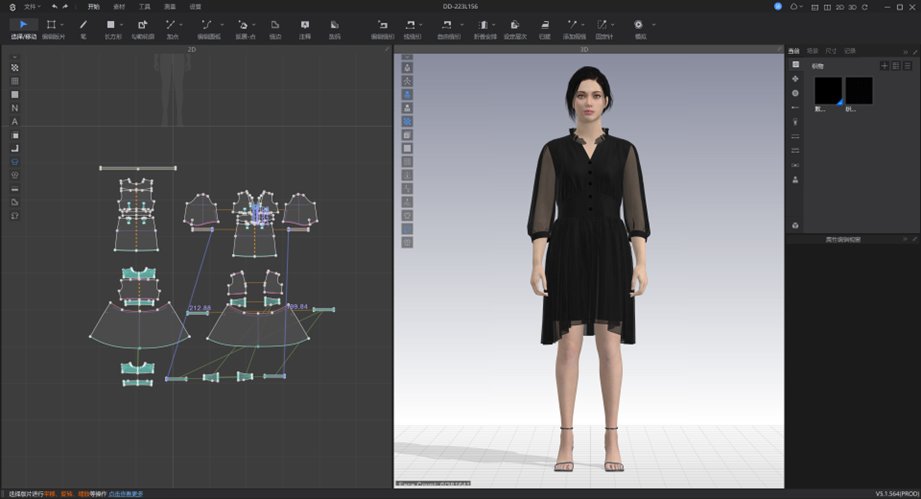The image size is (921, 499).
Task: Click the annotation (注释) tool icon
Action: pos(304,24)
